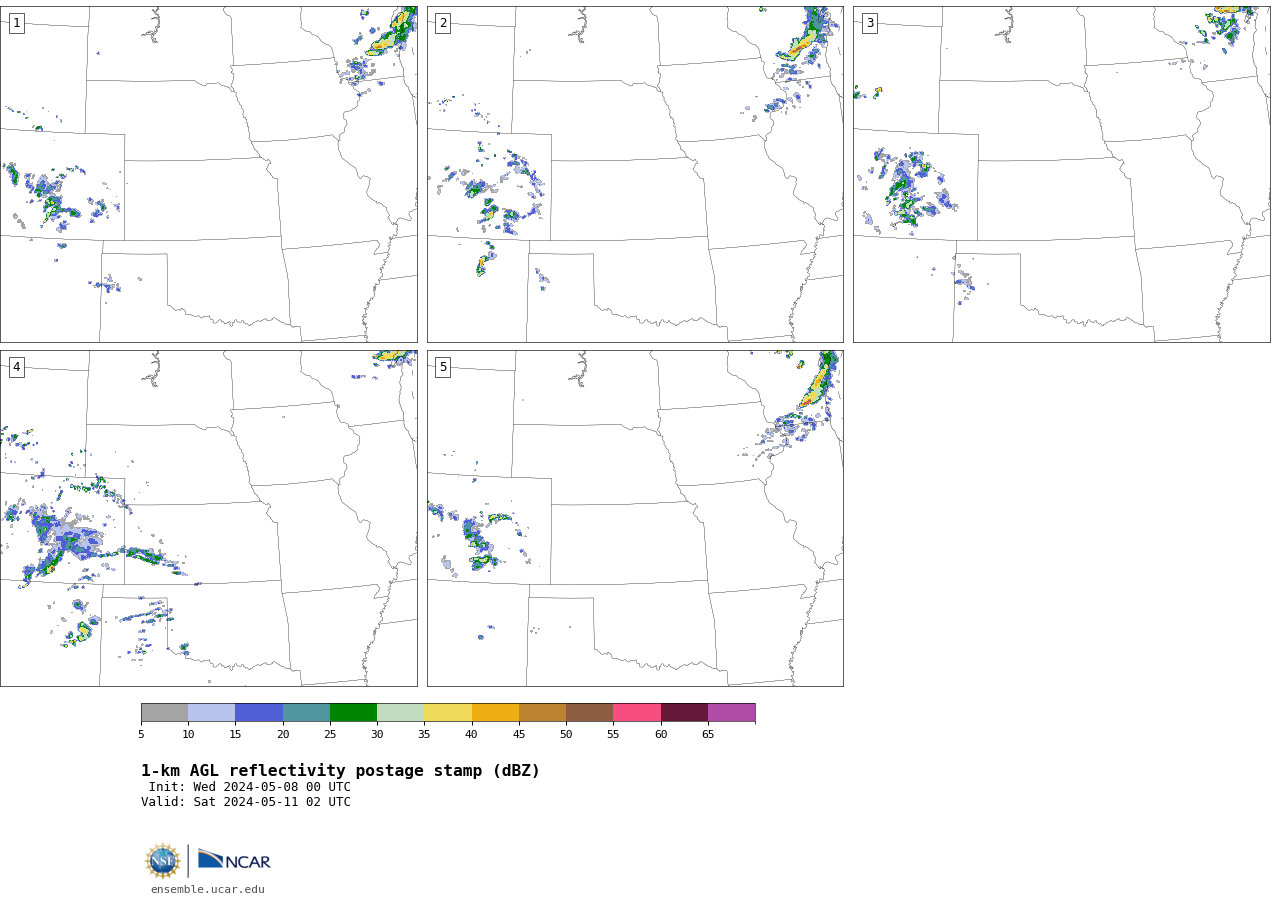Click the teal 20-25 dBZ swatch
Image resolution: width=1280 pixels, height=901 pixels.
click(x=306, y=713)
